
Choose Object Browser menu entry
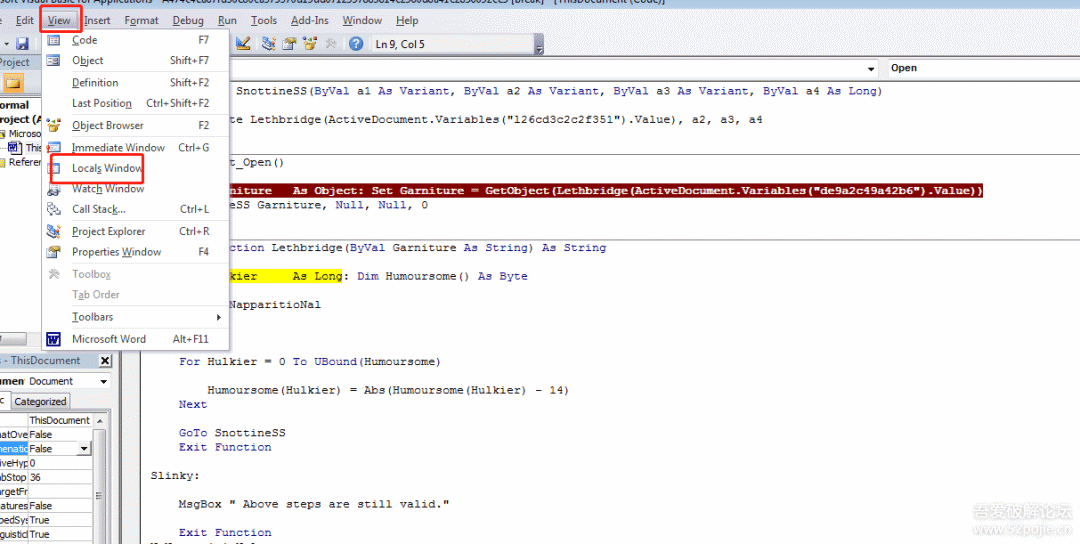point(136,125)
